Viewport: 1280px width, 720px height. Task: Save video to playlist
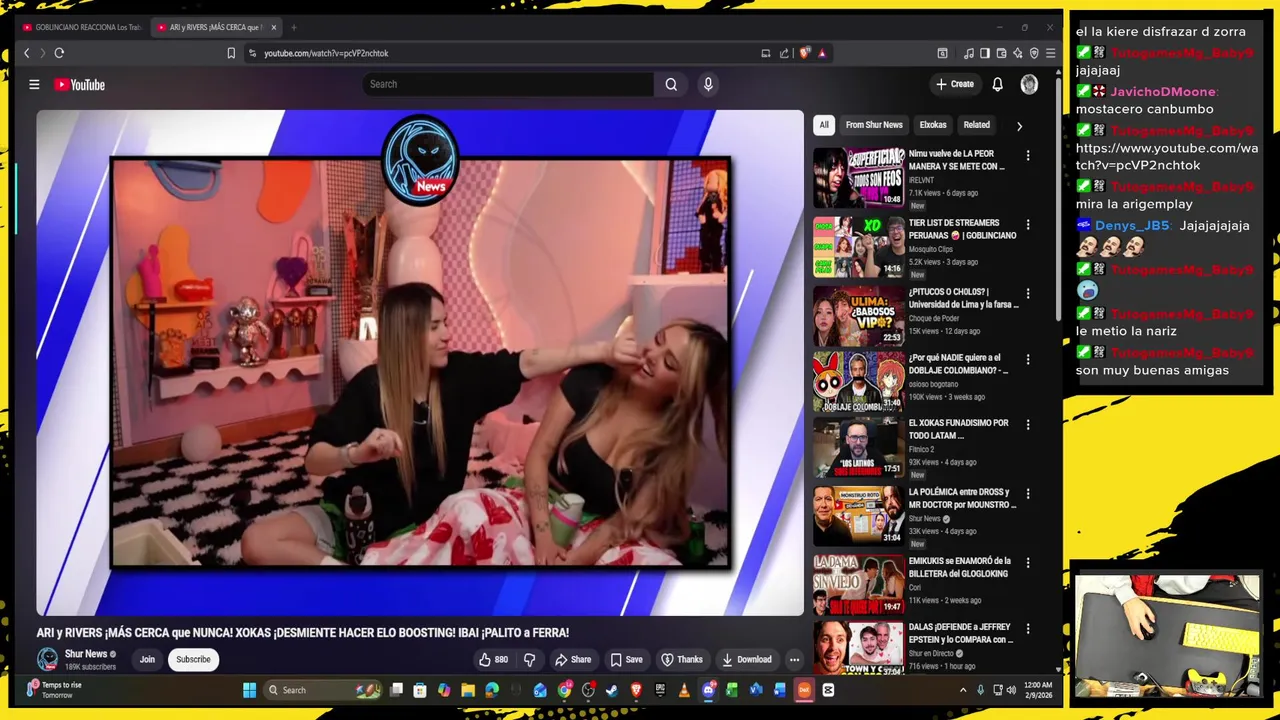[x=627, y=659]
